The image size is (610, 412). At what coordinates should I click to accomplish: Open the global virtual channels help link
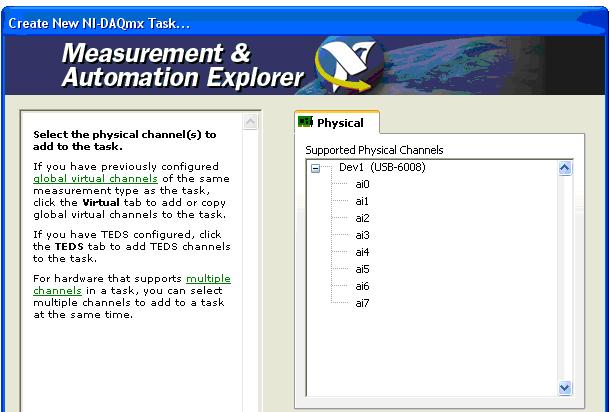[x=94, y=178]
